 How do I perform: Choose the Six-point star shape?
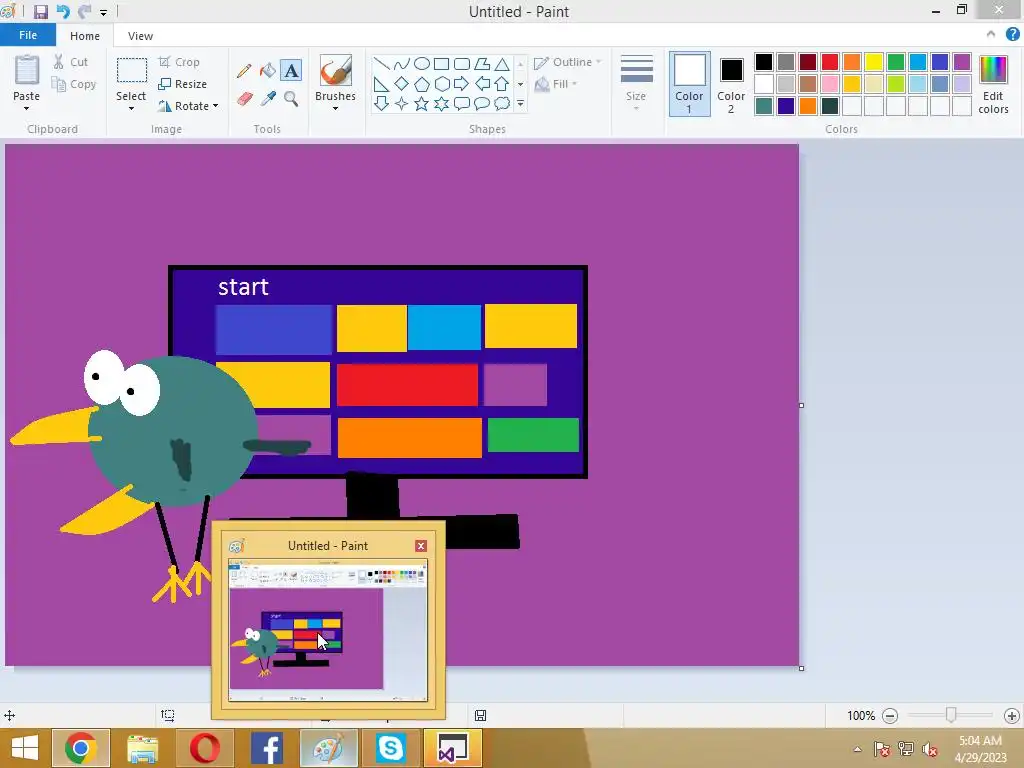click(x=441, y=103)
